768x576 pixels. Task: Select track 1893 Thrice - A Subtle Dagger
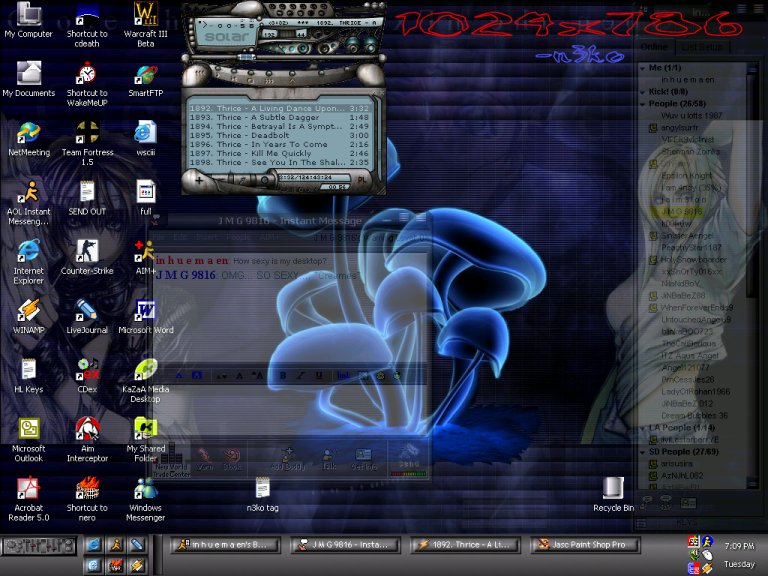(x=279, y=118)
